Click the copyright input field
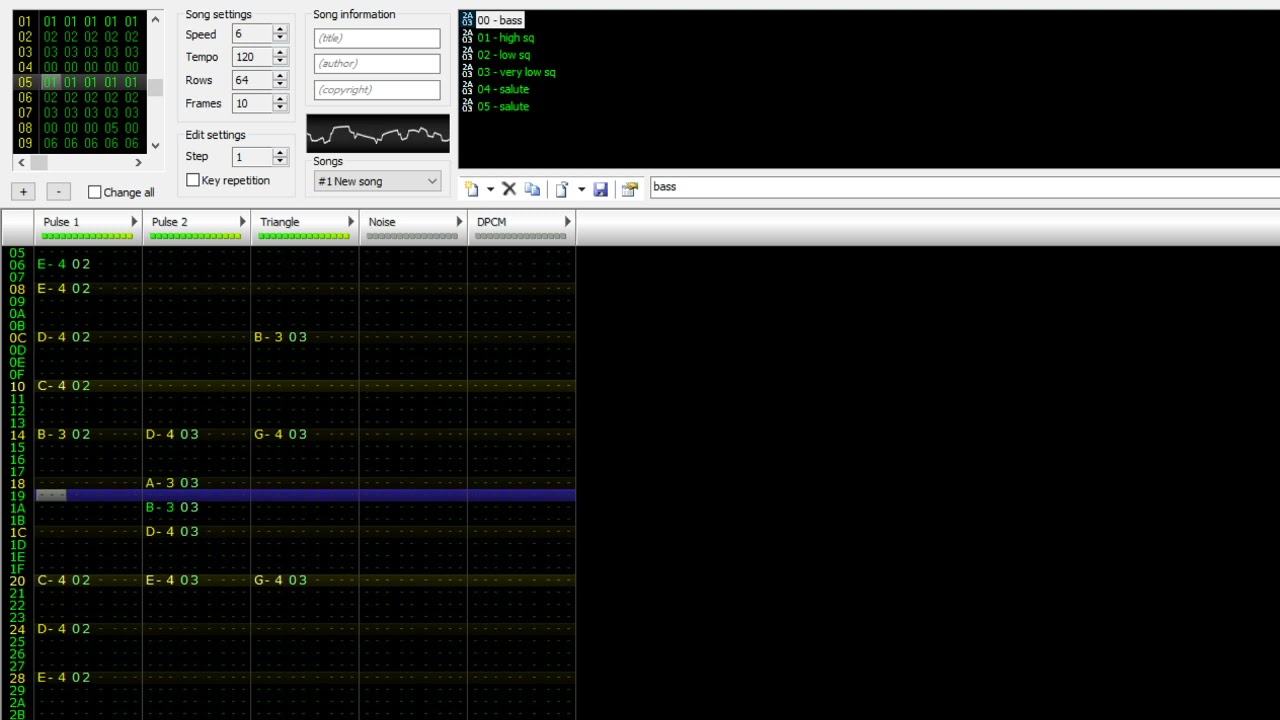The width and height of the screenshot is (1280, 720). pyautogui.click(x=377, y=89)
